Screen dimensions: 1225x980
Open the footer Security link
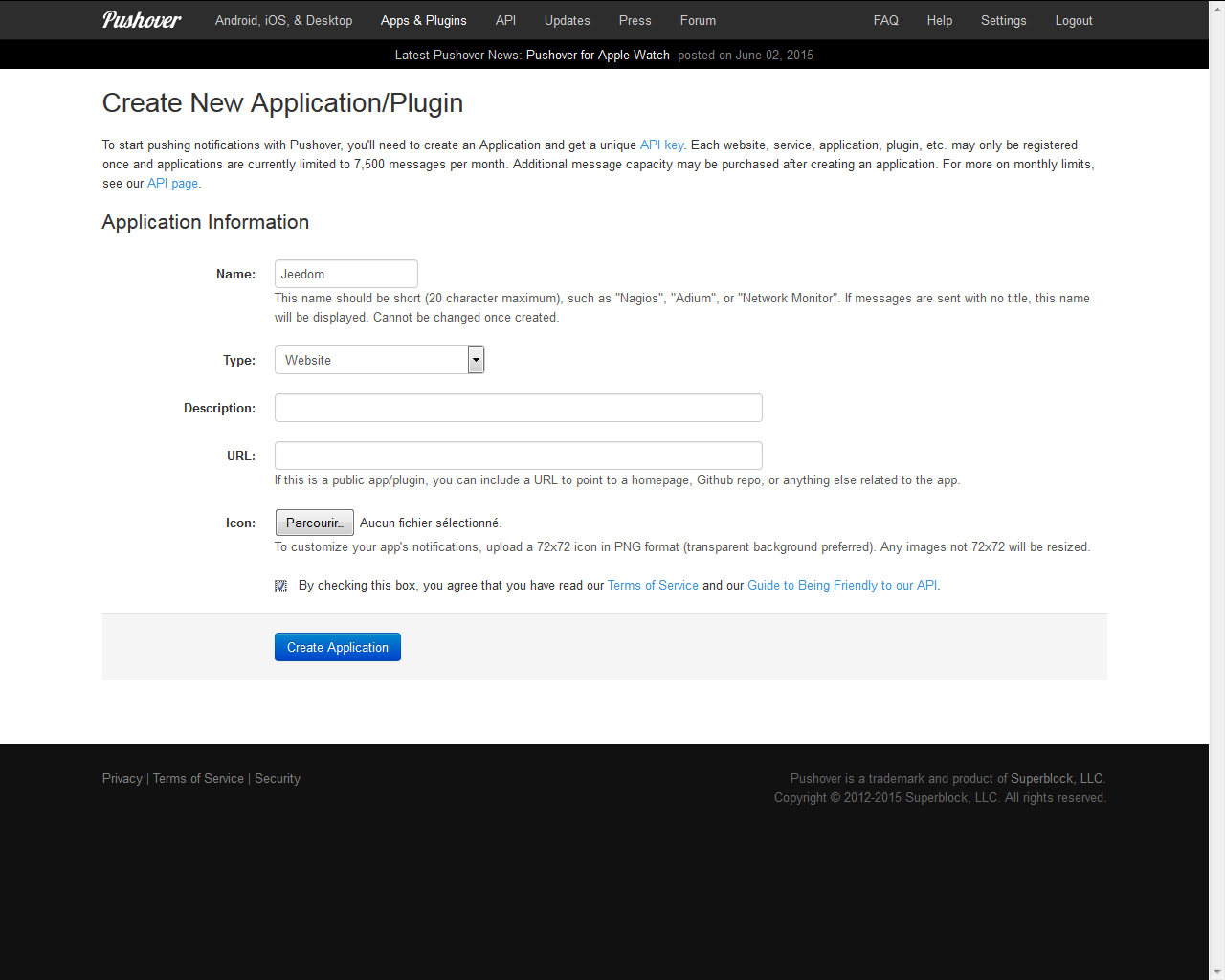(278, 778)
